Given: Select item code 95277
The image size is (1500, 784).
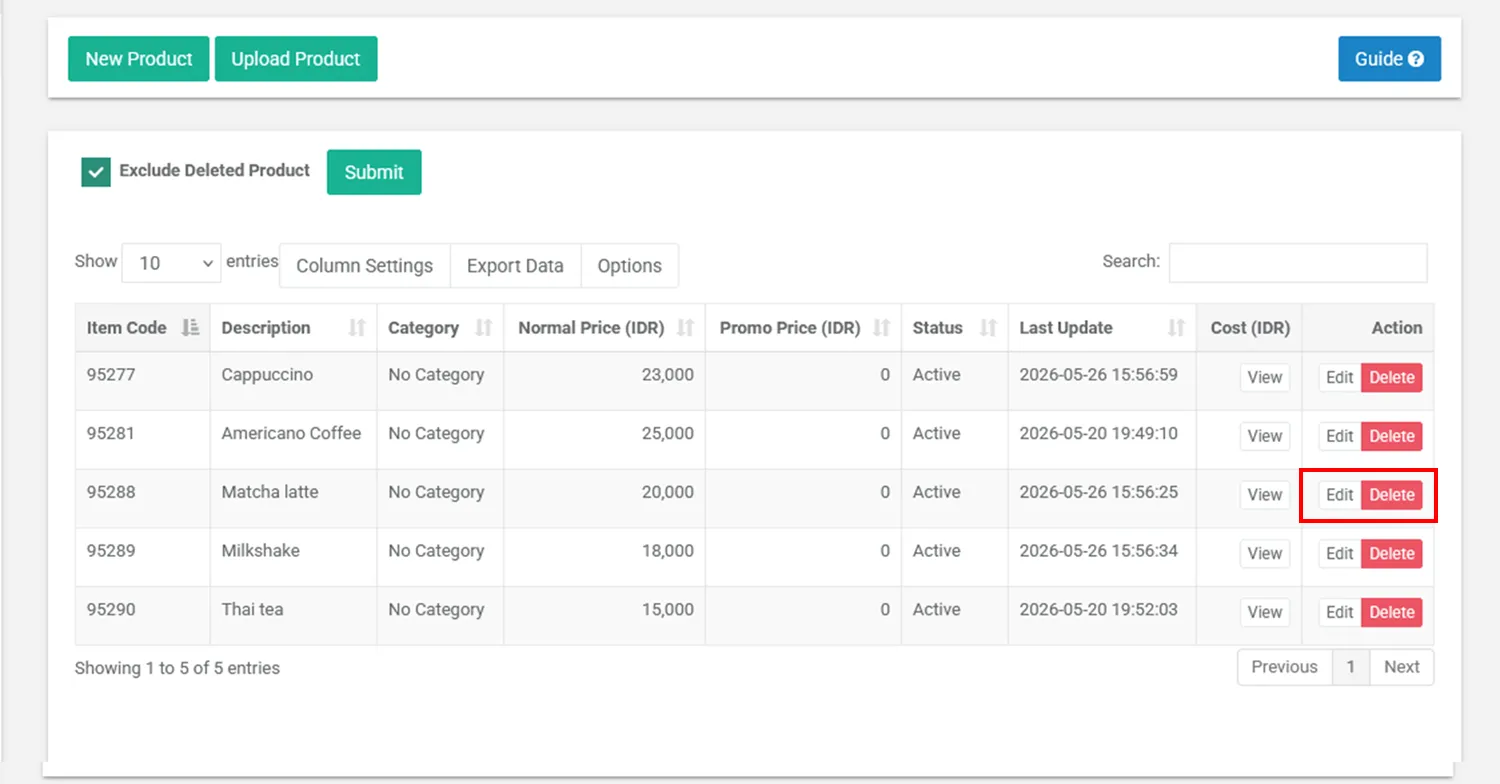Looking at the screenshot, I should (x=111, y=375).
